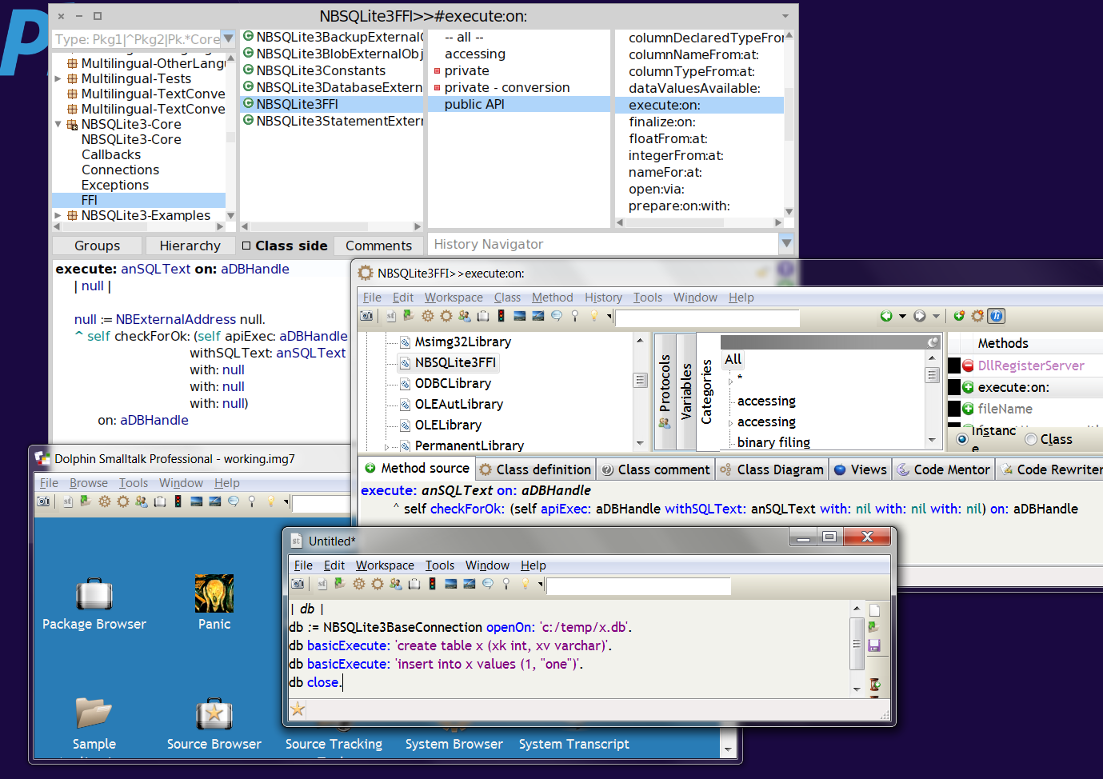Click the gear icon in Dolphin Smalltalk Professional toolbar
This screenshot has width=1103, height=779.
(105, 502)
